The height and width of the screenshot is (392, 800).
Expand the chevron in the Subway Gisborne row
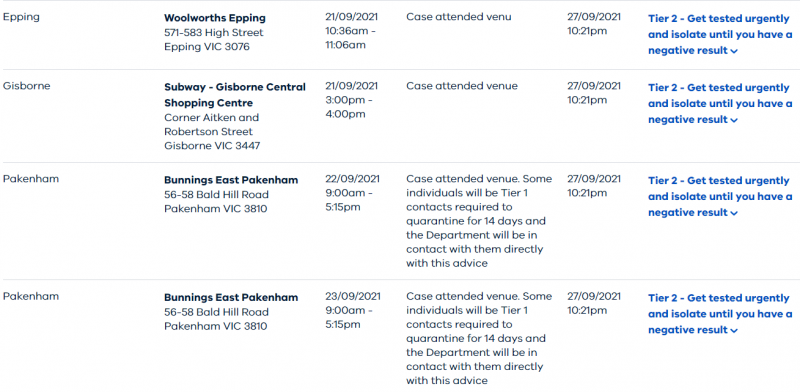[734, 120]
